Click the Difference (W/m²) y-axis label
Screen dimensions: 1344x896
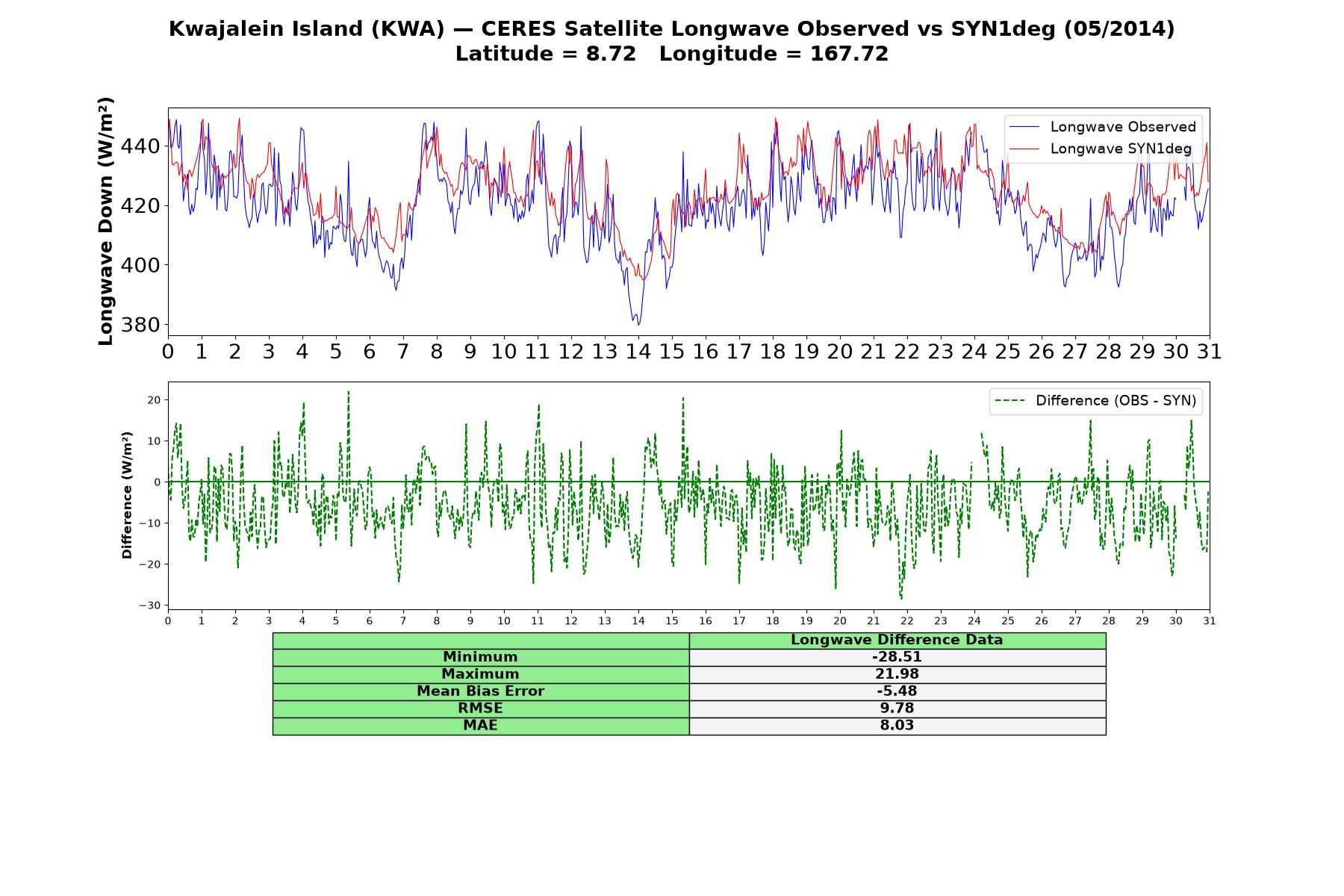click(127, 495)
